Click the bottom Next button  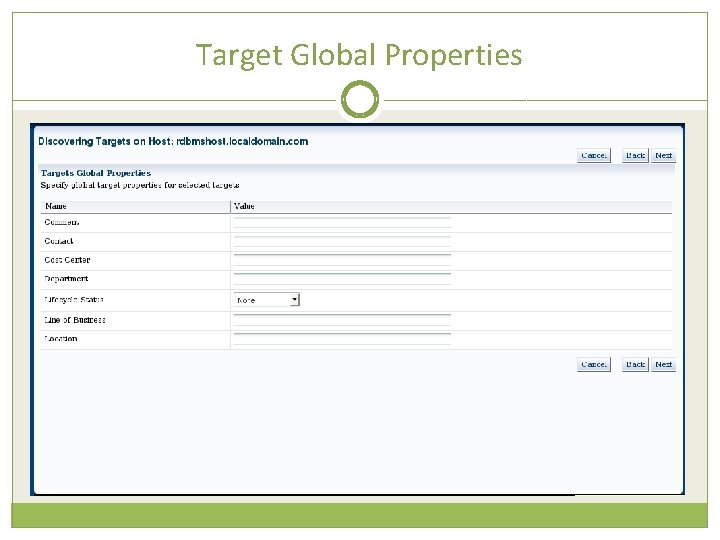[x=664, y=365]
